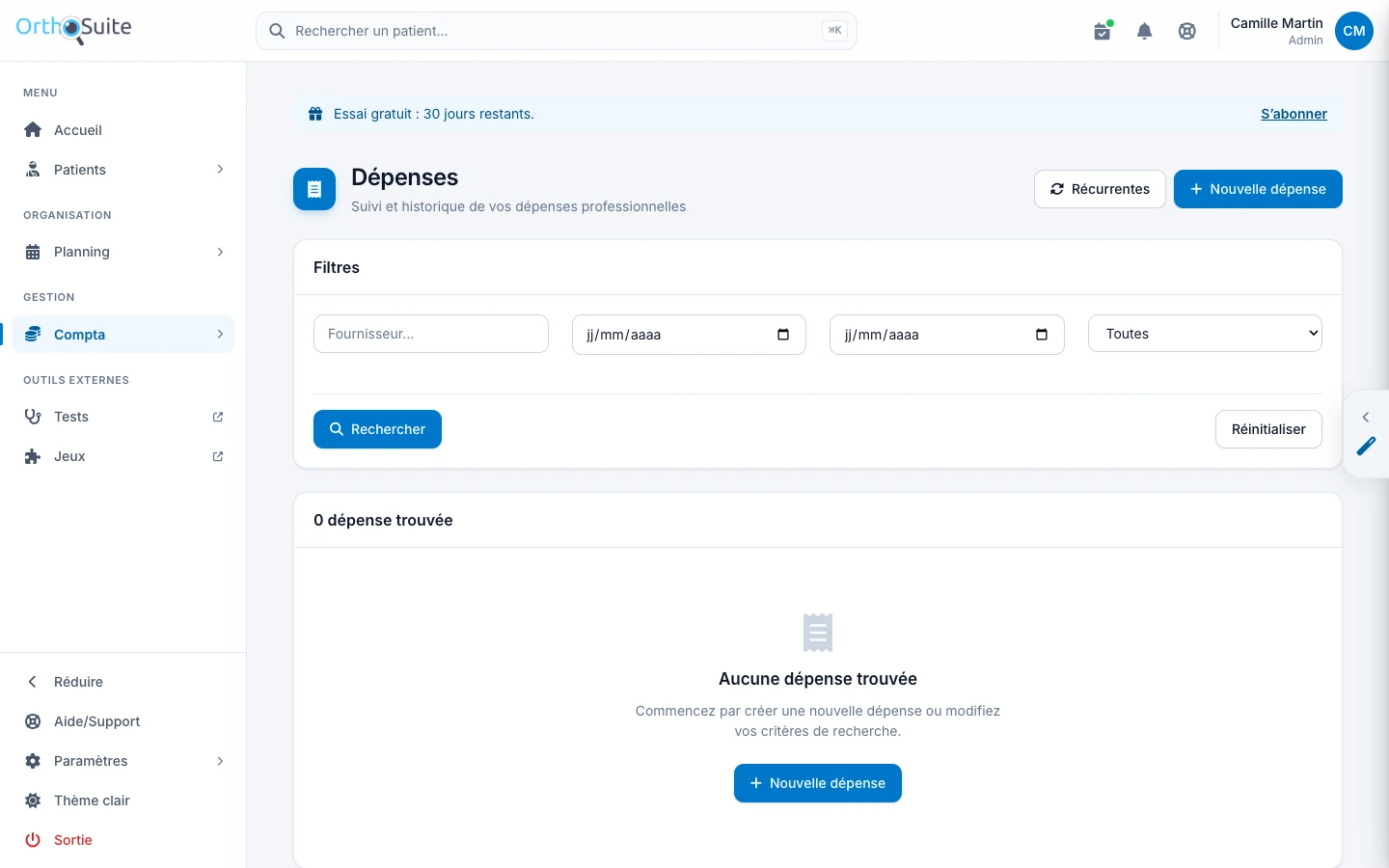Screen dimensions: 1389x868
Task: Open Jeux external tool
Action: tap(123, 456)
